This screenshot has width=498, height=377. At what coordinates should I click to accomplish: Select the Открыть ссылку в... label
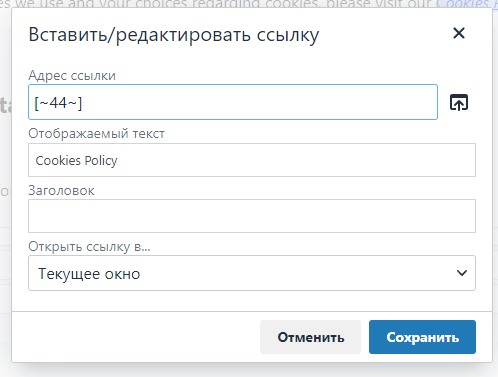(89, 247)
